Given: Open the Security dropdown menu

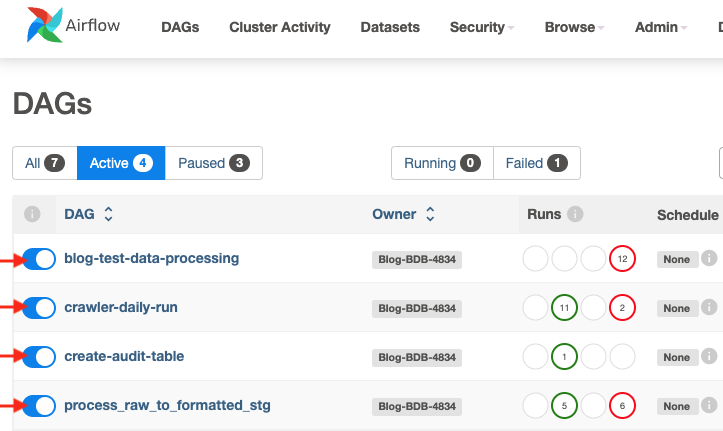Looking at the screenshot, I should 481,27.
